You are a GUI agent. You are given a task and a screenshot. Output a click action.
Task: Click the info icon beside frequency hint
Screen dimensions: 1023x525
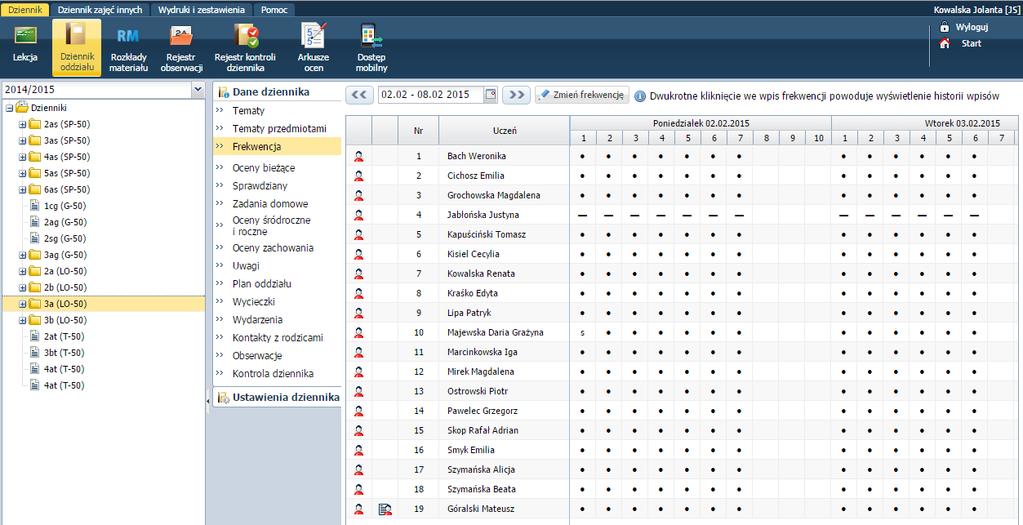(x=640, y=96)
